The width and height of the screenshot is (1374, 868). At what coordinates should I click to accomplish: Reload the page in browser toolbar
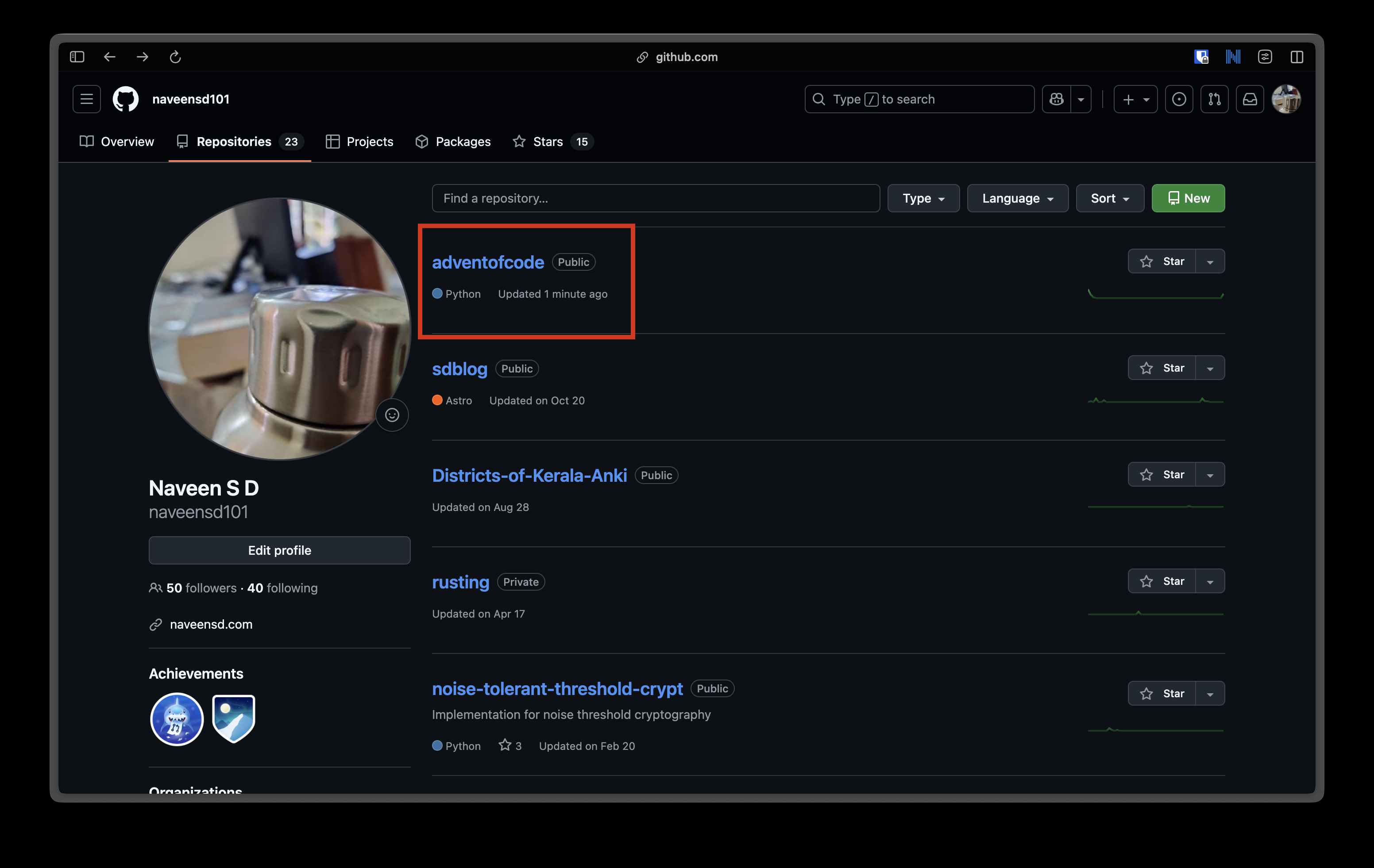coord(175,57)
